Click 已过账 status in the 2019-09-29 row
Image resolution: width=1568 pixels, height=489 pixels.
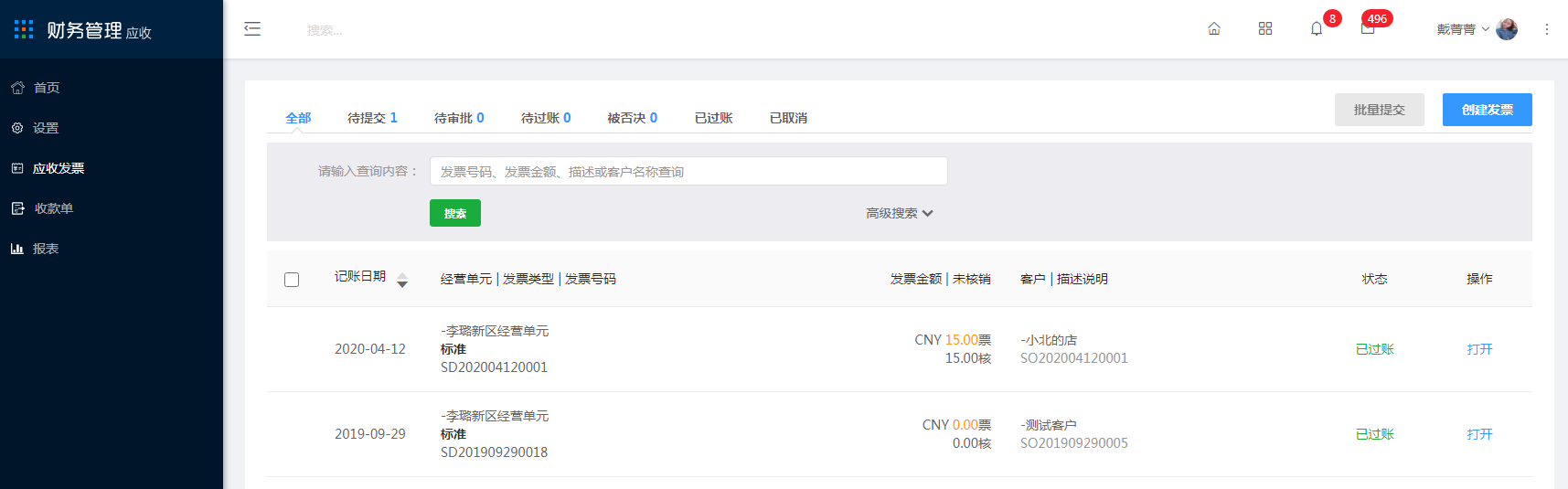coord(1374,434)
